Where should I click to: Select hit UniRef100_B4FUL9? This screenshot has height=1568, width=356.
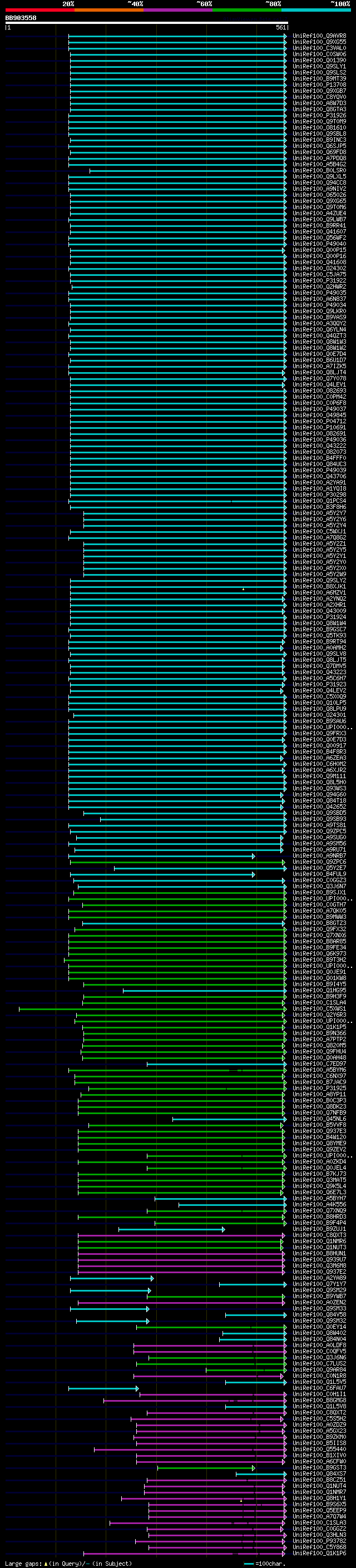tap(319, 874)
